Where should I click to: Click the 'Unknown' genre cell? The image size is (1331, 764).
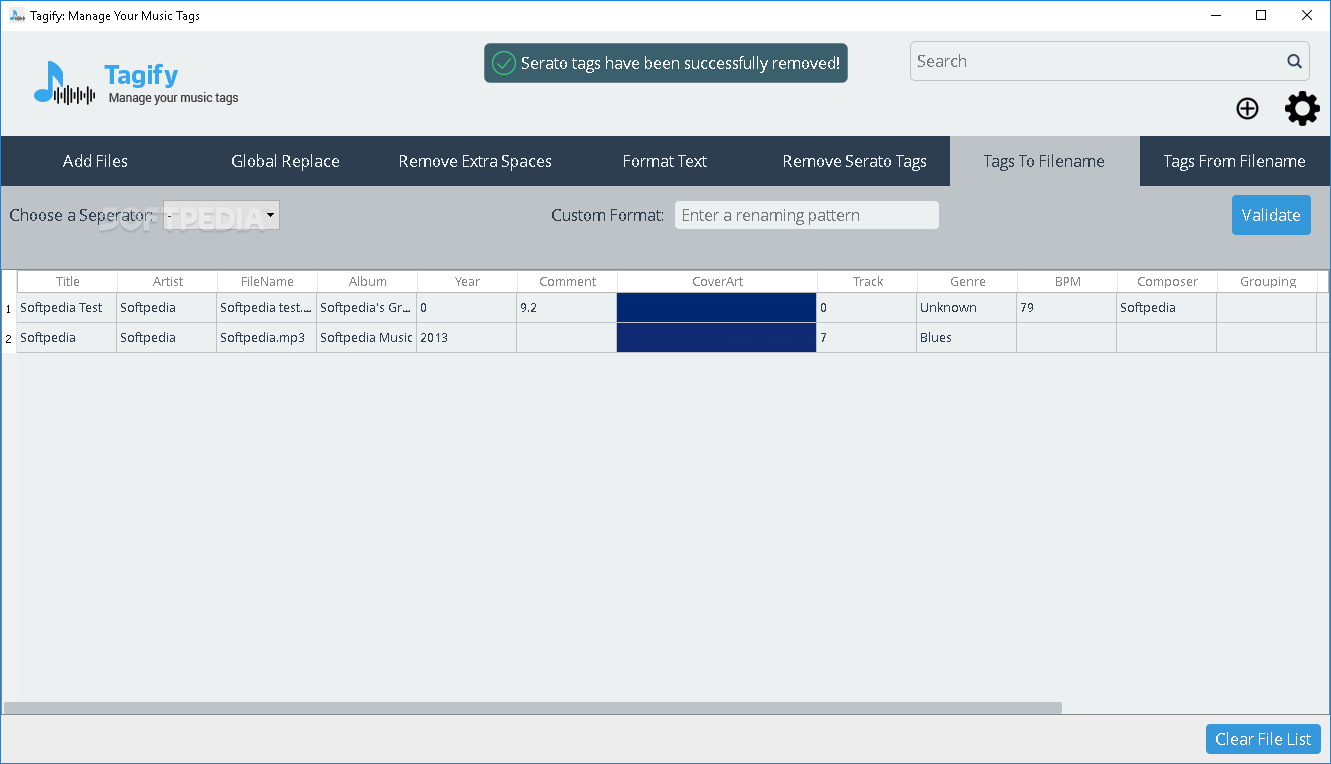[967, 308]
